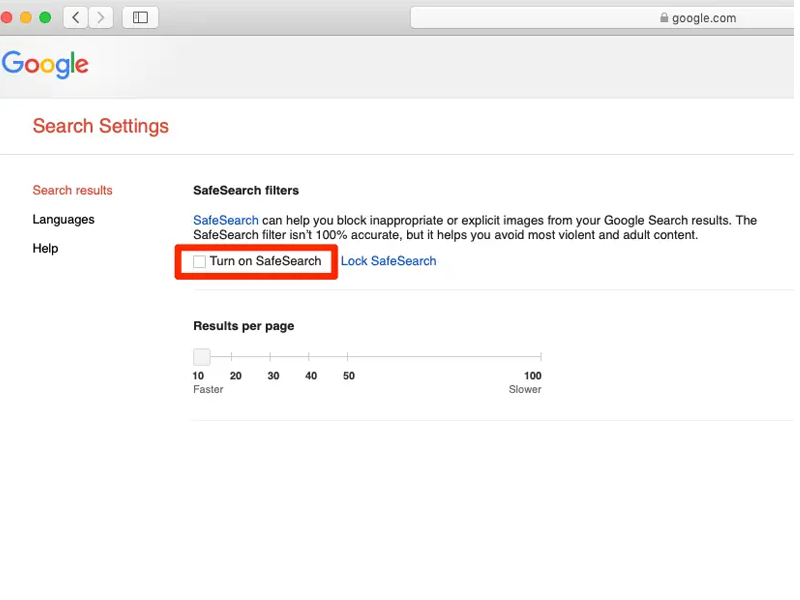Viewport: 800px width, 600px height.
Task: Close the Safari window with red button
Action: (x=6, y=18)
